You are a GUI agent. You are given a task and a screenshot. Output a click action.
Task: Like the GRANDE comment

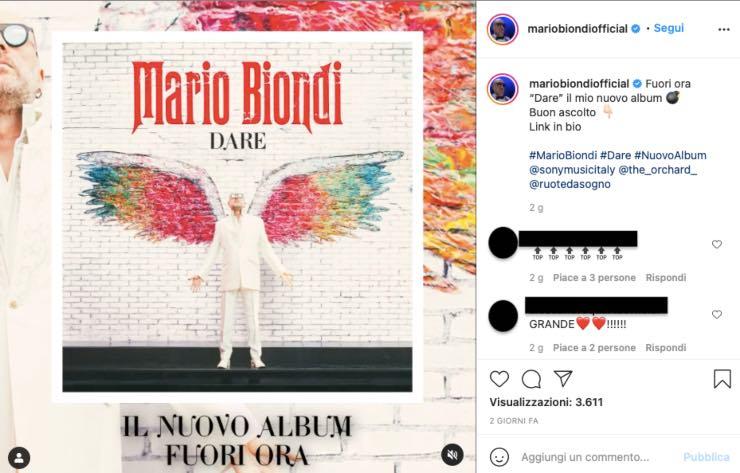coord(716,314)
